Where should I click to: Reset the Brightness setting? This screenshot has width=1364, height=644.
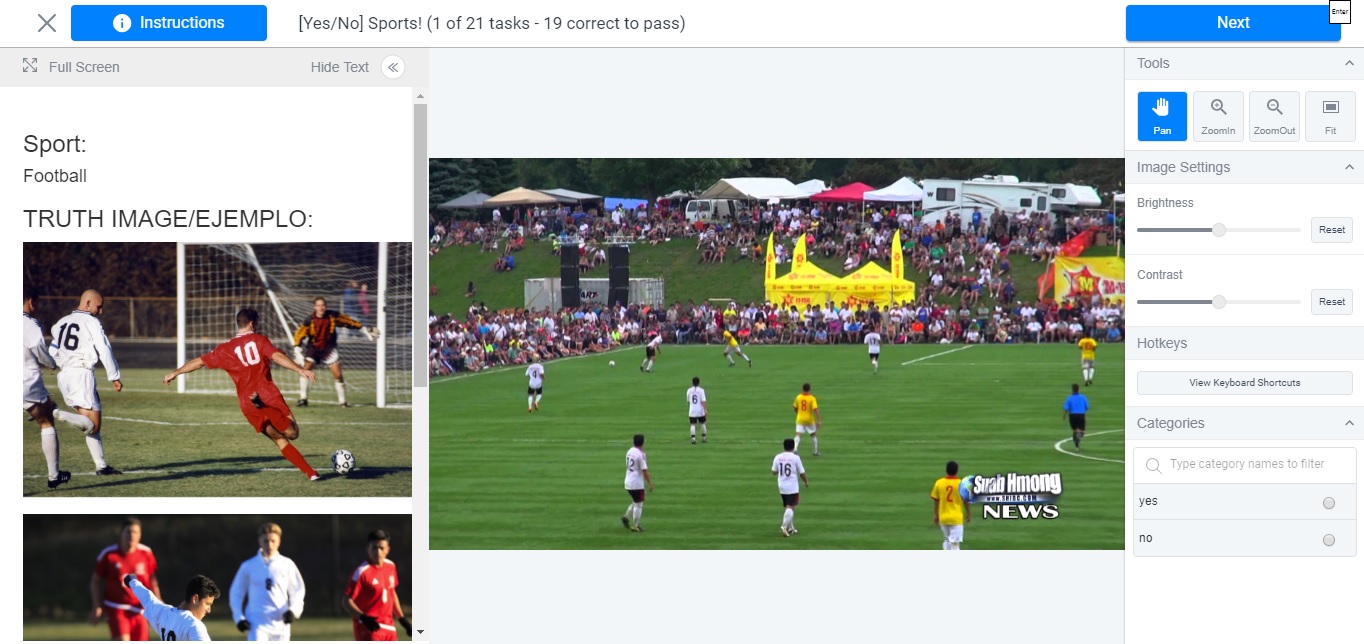point(1332,229)
